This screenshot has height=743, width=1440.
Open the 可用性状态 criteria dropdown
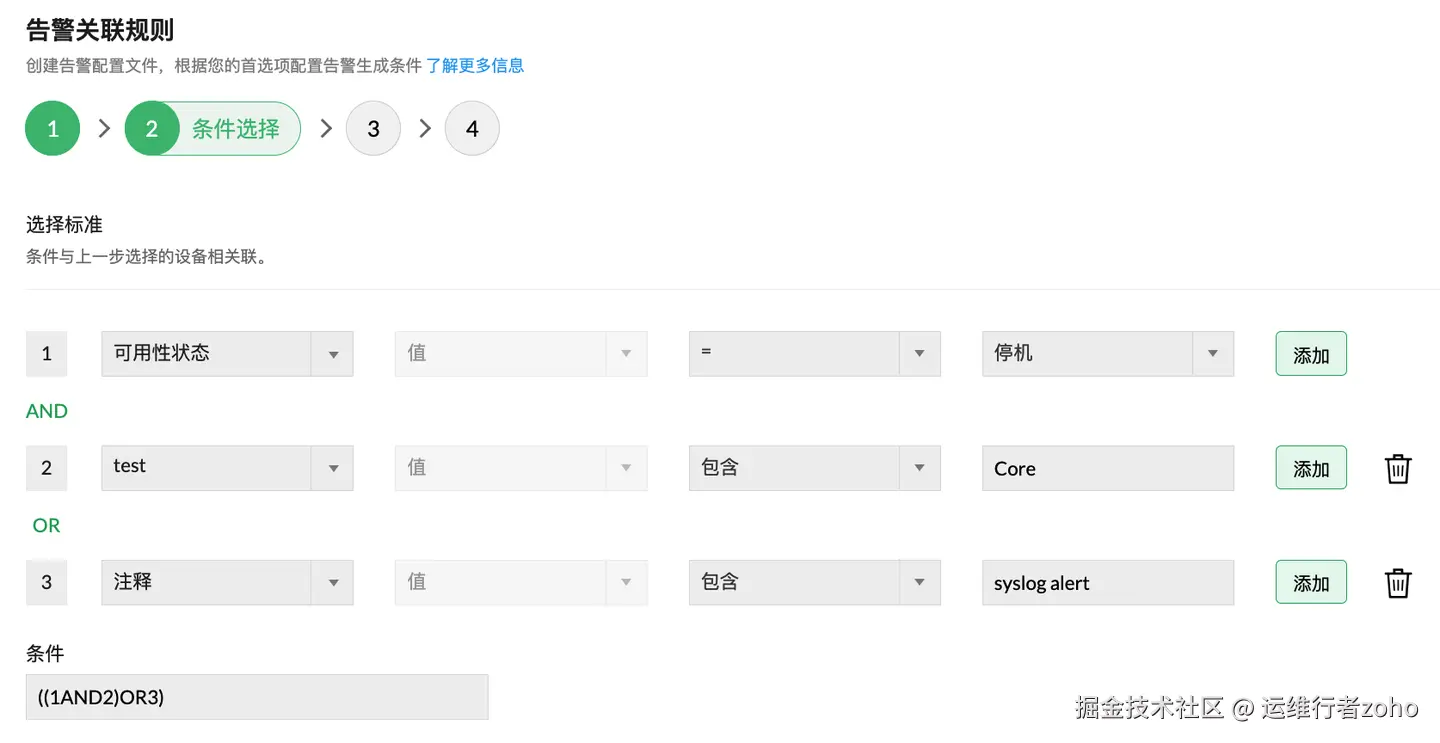[227, 354]
